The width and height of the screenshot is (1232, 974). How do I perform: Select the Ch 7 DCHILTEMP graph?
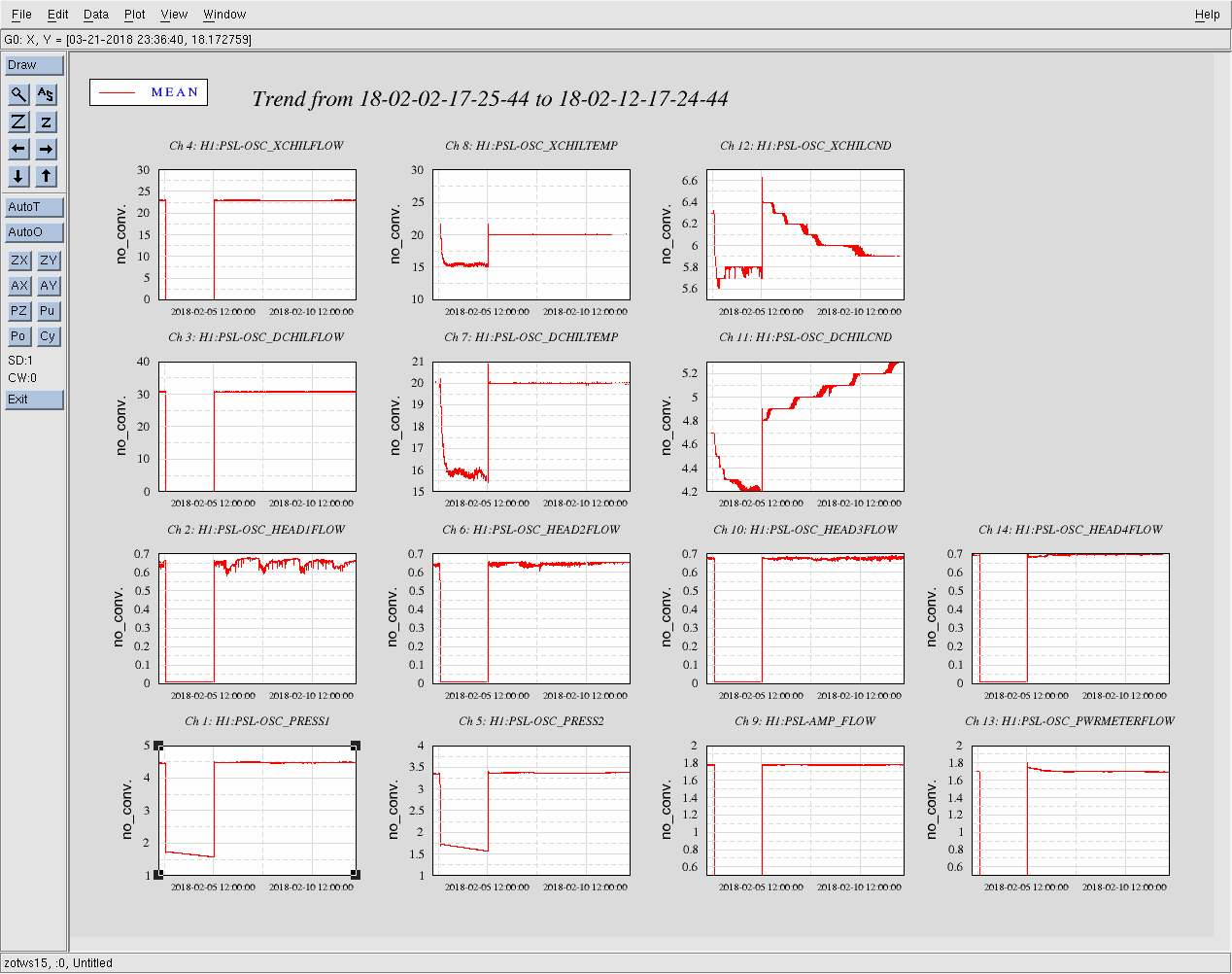coord(531,427)
